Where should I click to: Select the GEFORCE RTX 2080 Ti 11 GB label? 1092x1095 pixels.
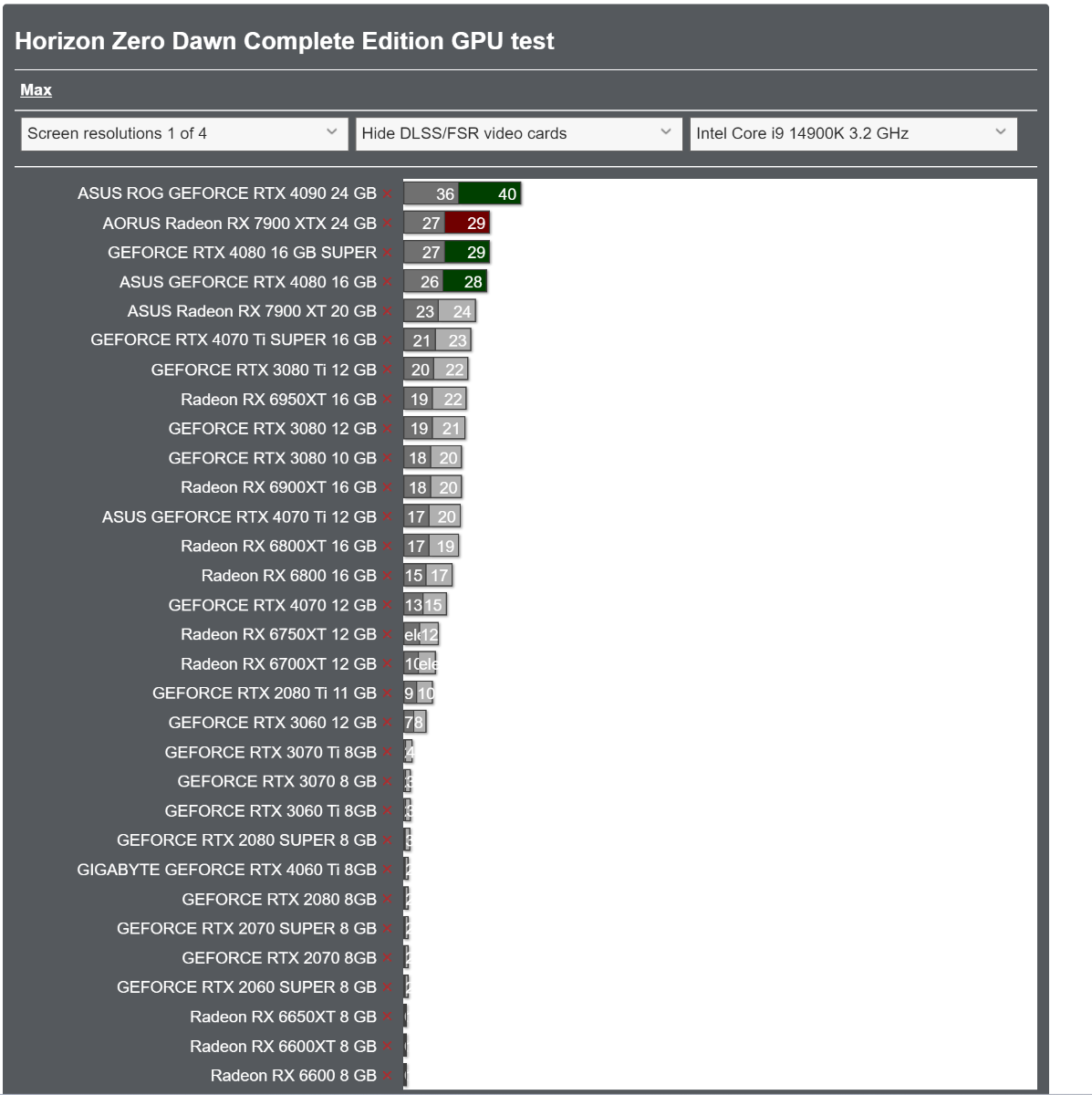click(265, 693)
